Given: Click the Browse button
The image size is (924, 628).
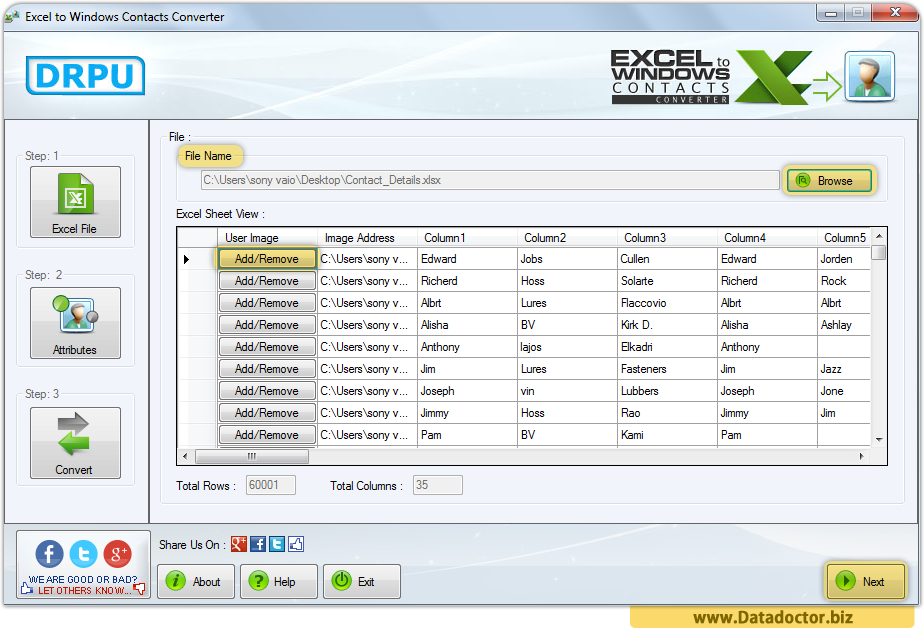Looking at the screenshot, I should point(829,181).
